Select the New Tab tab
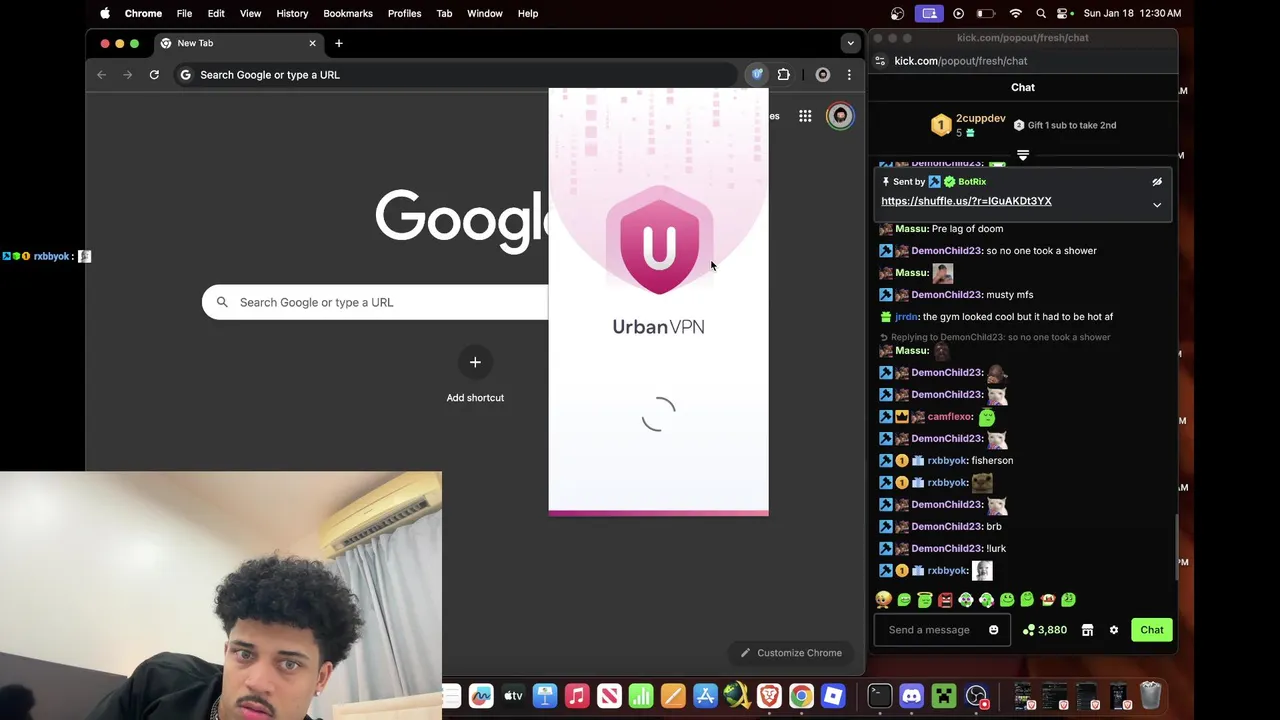 point(238,43)
